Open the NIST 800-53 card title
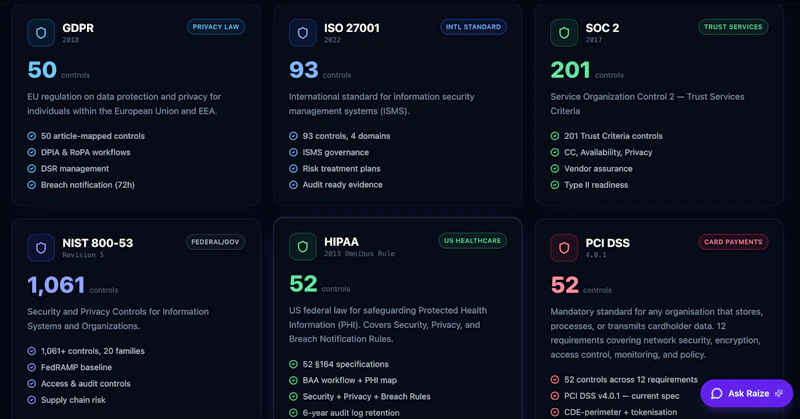 click(x=97, y=243)
